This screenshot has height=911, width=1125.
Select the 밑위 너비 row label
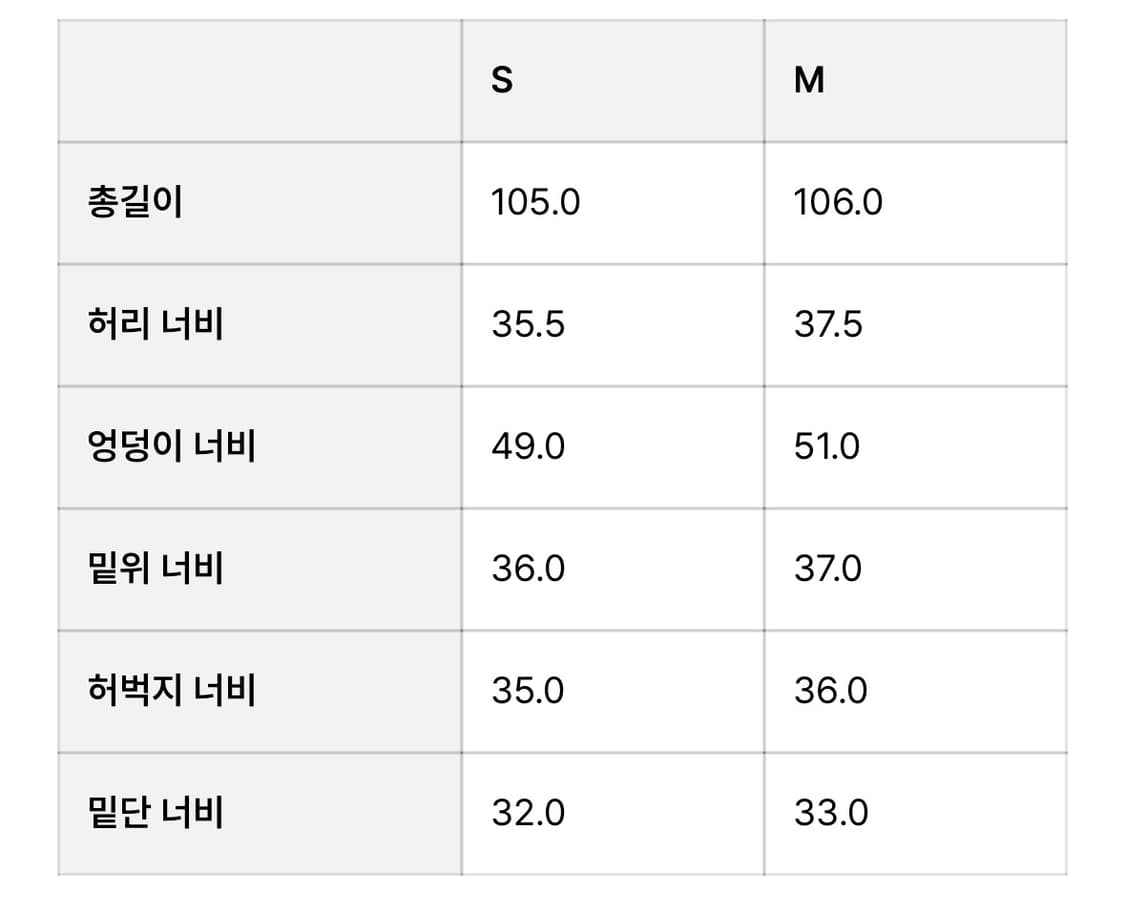point(155,569)
